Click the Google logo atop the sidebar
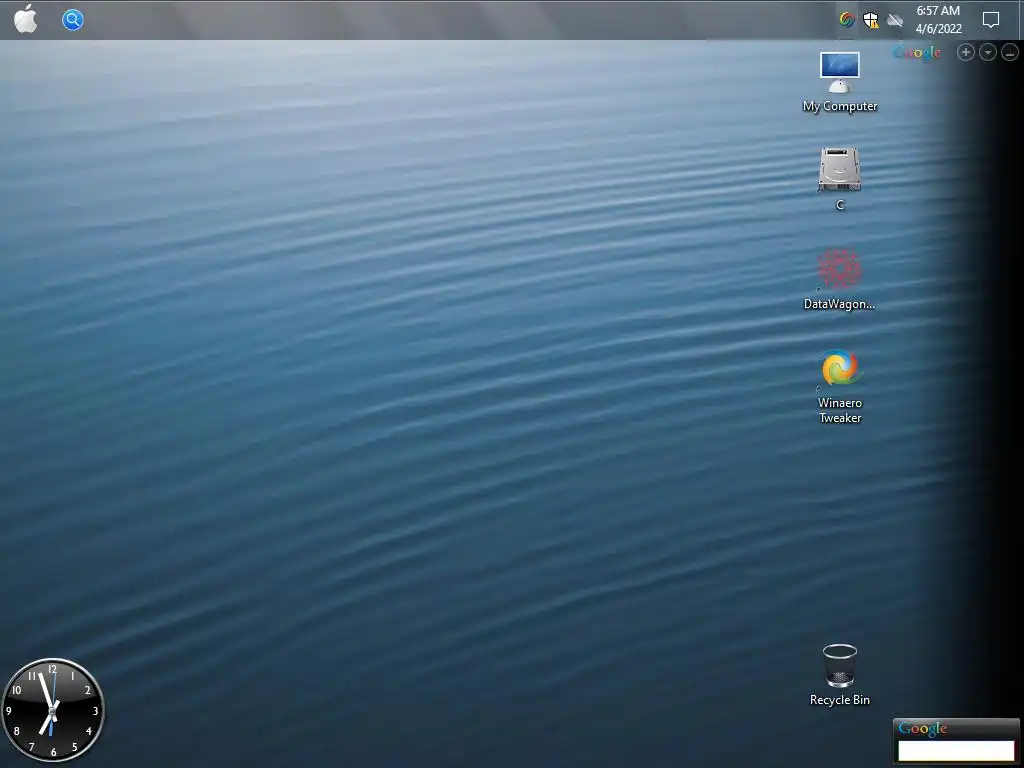Image resolution: width=1024 pixels, height=768 pixels. click(x=917, y=52)
